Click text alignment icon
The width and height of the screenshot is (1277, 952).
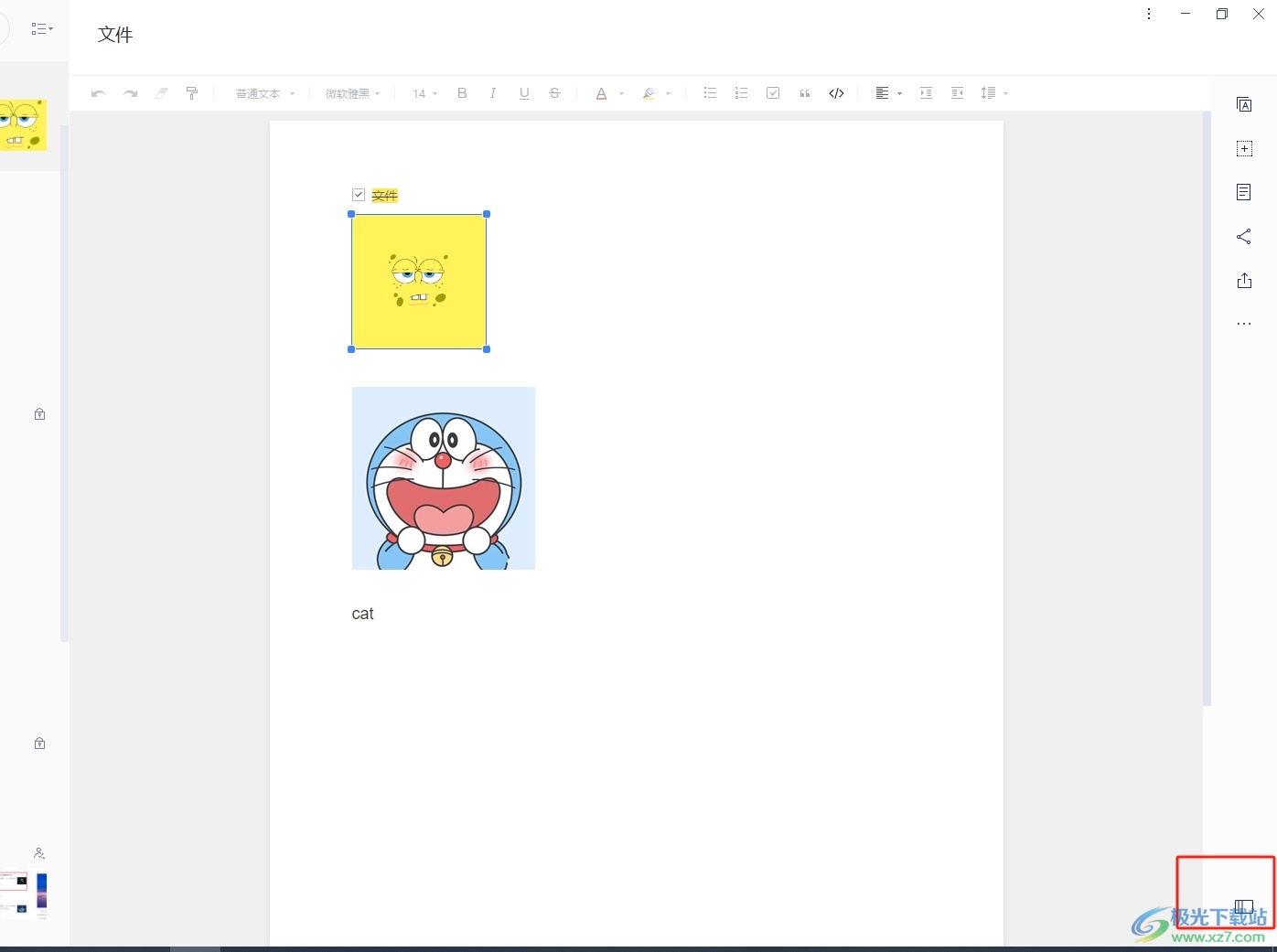[882, 93]
